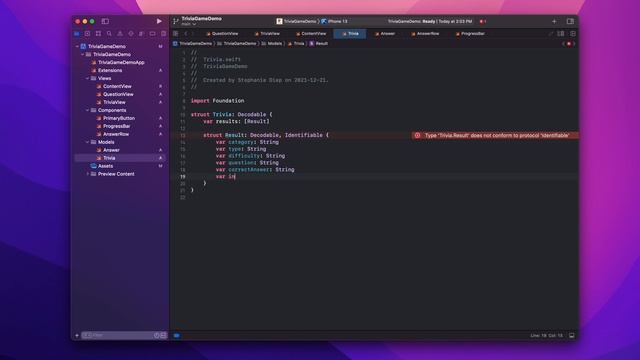Screen dimensions: 640x360
Task: Toggle source-control status filter icon
Action: click(164, 336)
